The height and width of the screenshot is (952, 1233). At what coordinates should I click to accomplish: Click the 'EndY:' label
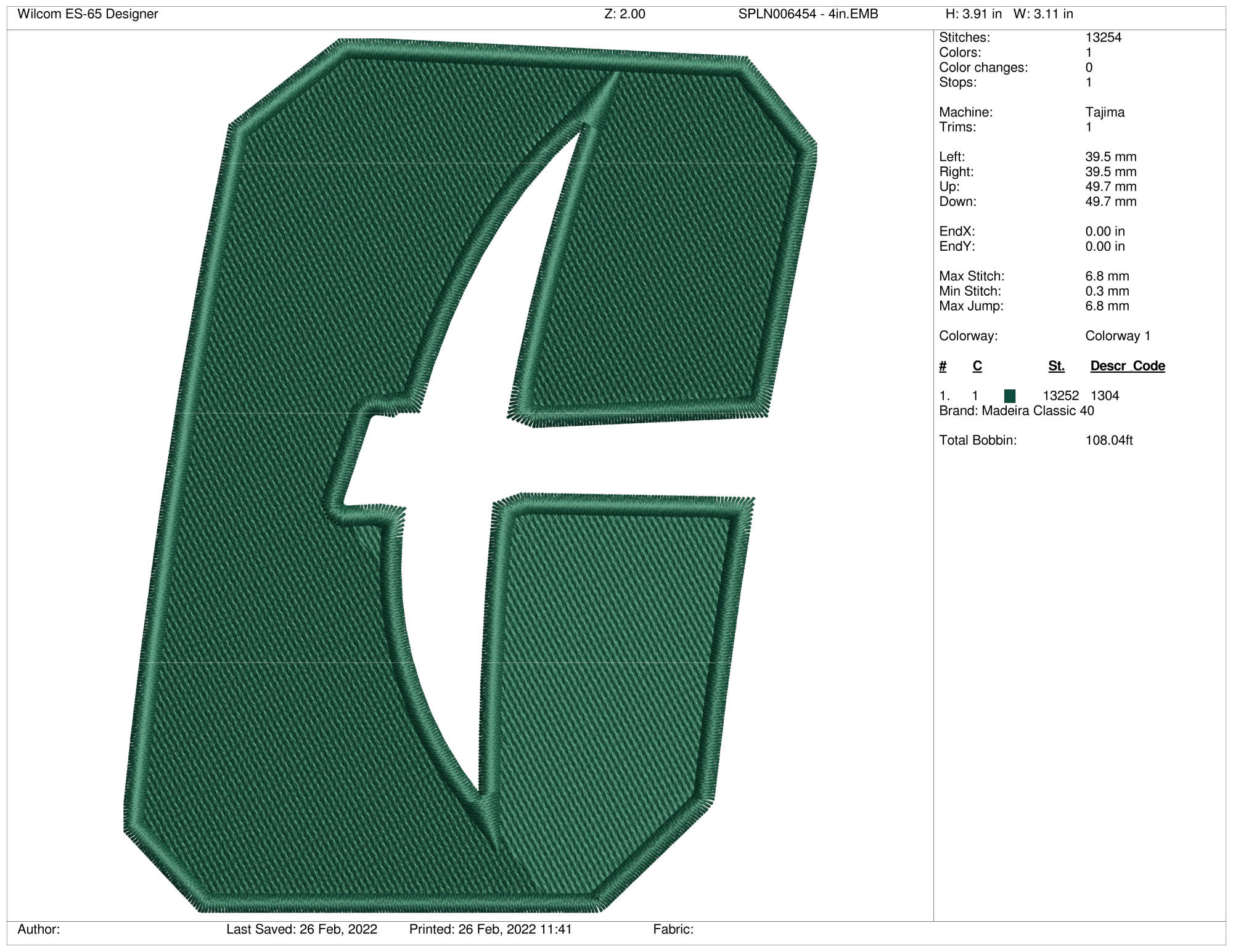[957, 246]
